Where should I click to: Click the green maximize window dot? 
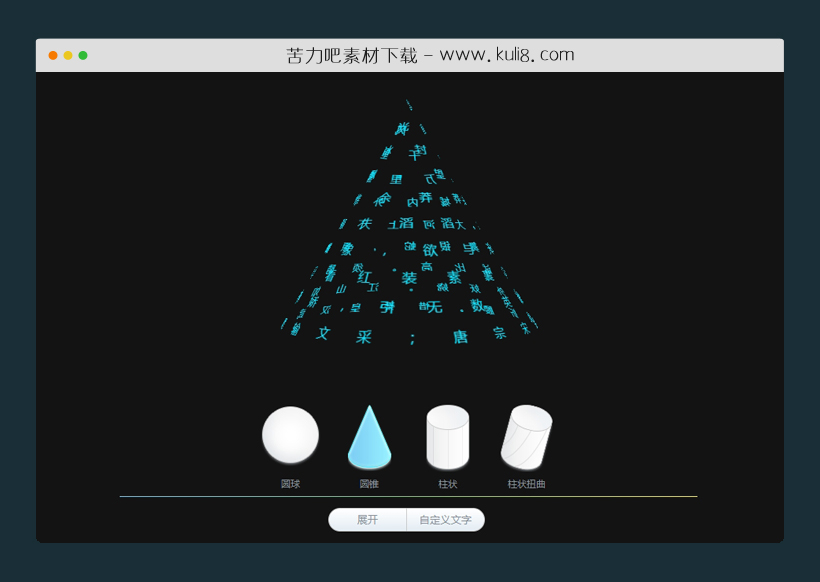tap(83, 56)
